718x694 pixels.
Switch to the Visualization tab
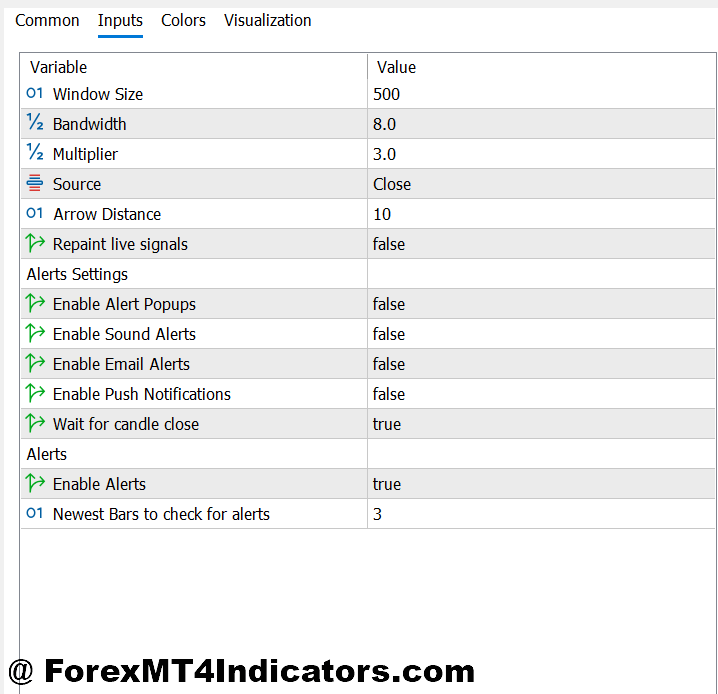tap(267, 20)
